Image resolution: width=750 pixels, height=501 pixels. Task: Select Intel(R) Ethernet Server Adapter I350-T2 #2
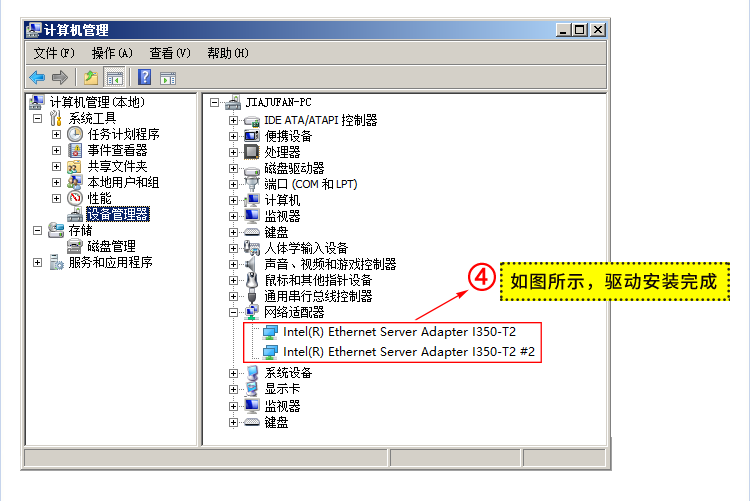[x=408, y=352]
